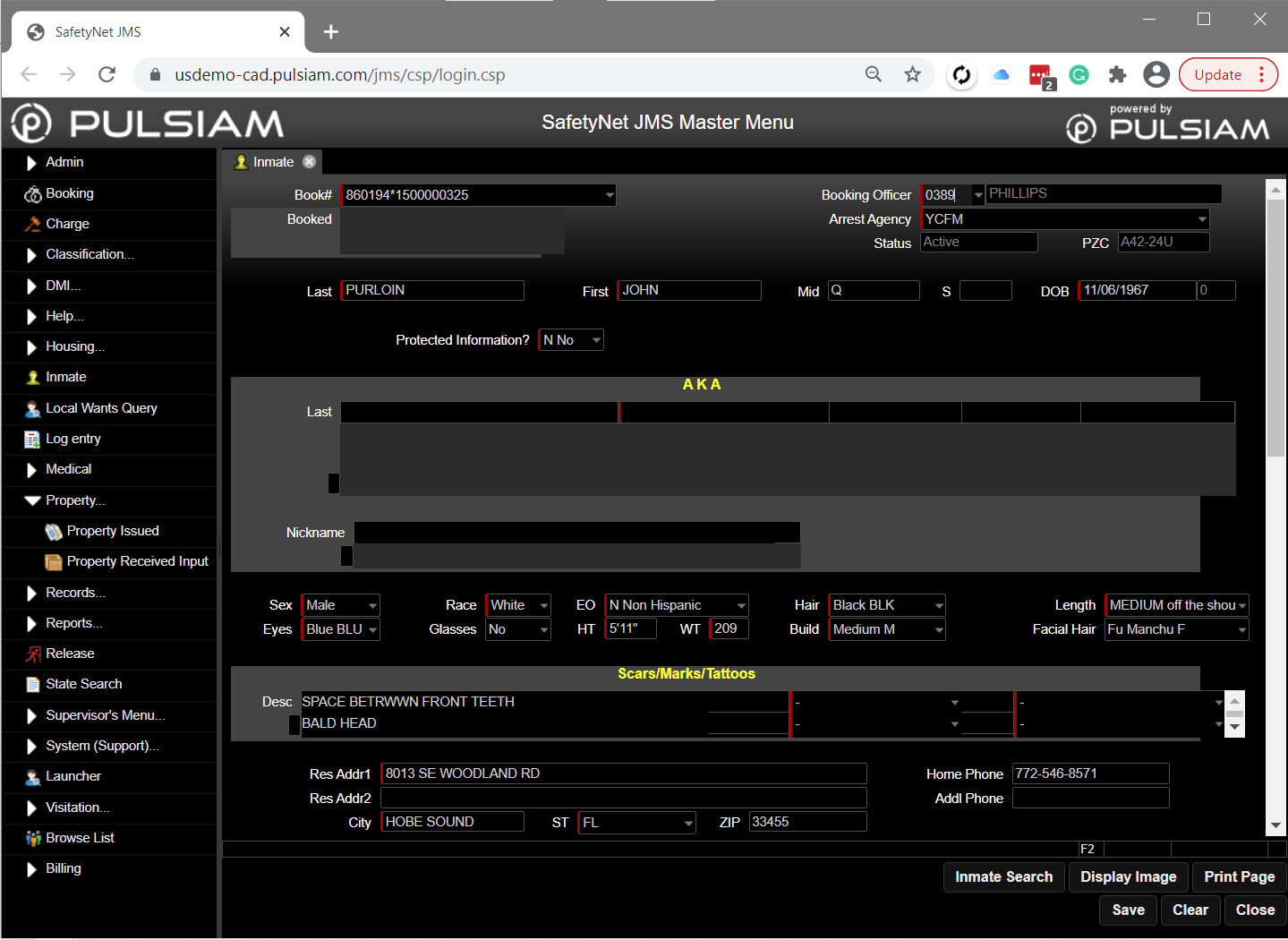Click the Display Image button
Image resolution: width=1288 pixels, height=940 pixels.
(1129, 877)
